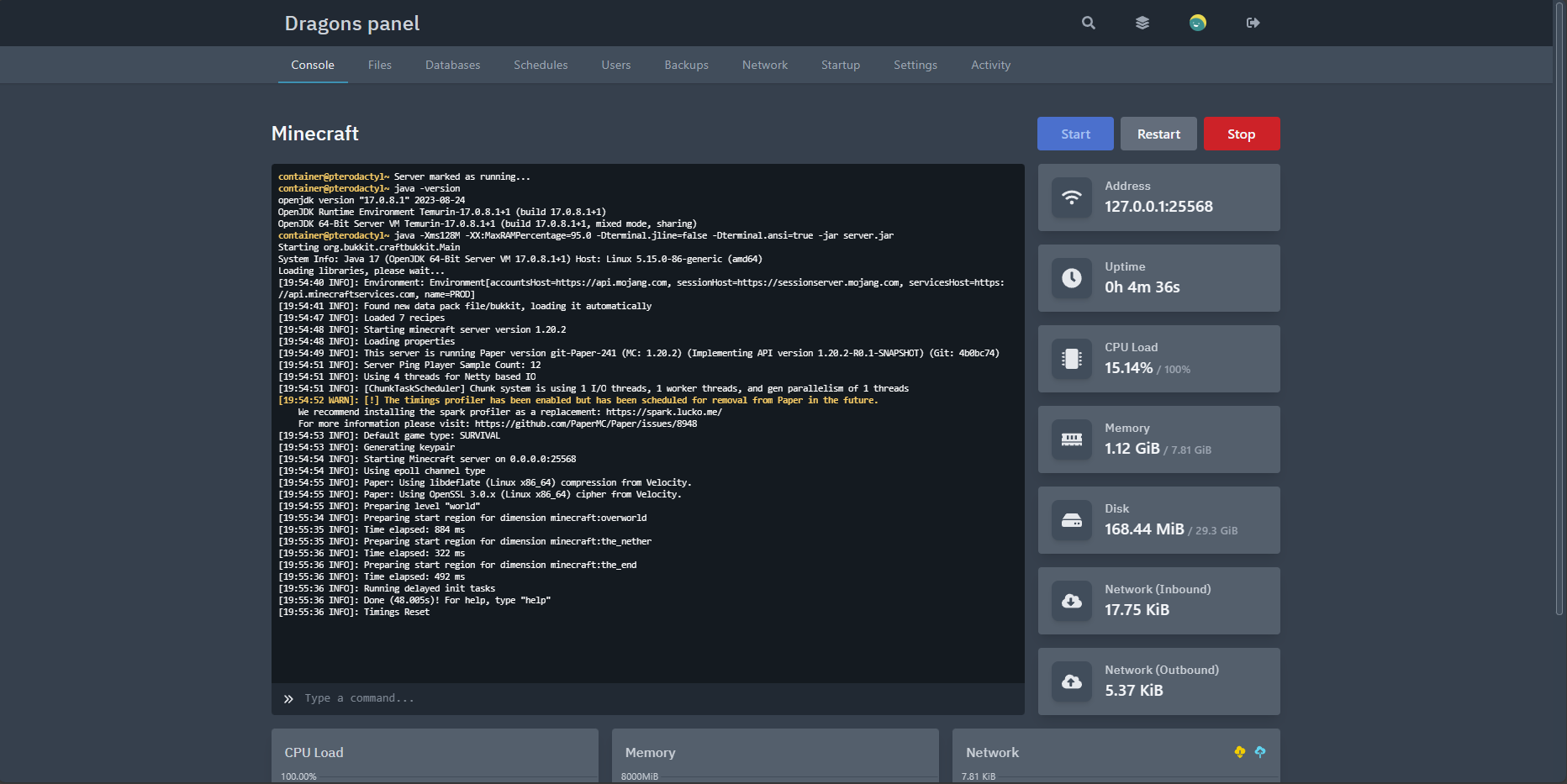Open the Startup tab
The height and width of the screenshot is (784, 1567).
click(x=841, y=65)
